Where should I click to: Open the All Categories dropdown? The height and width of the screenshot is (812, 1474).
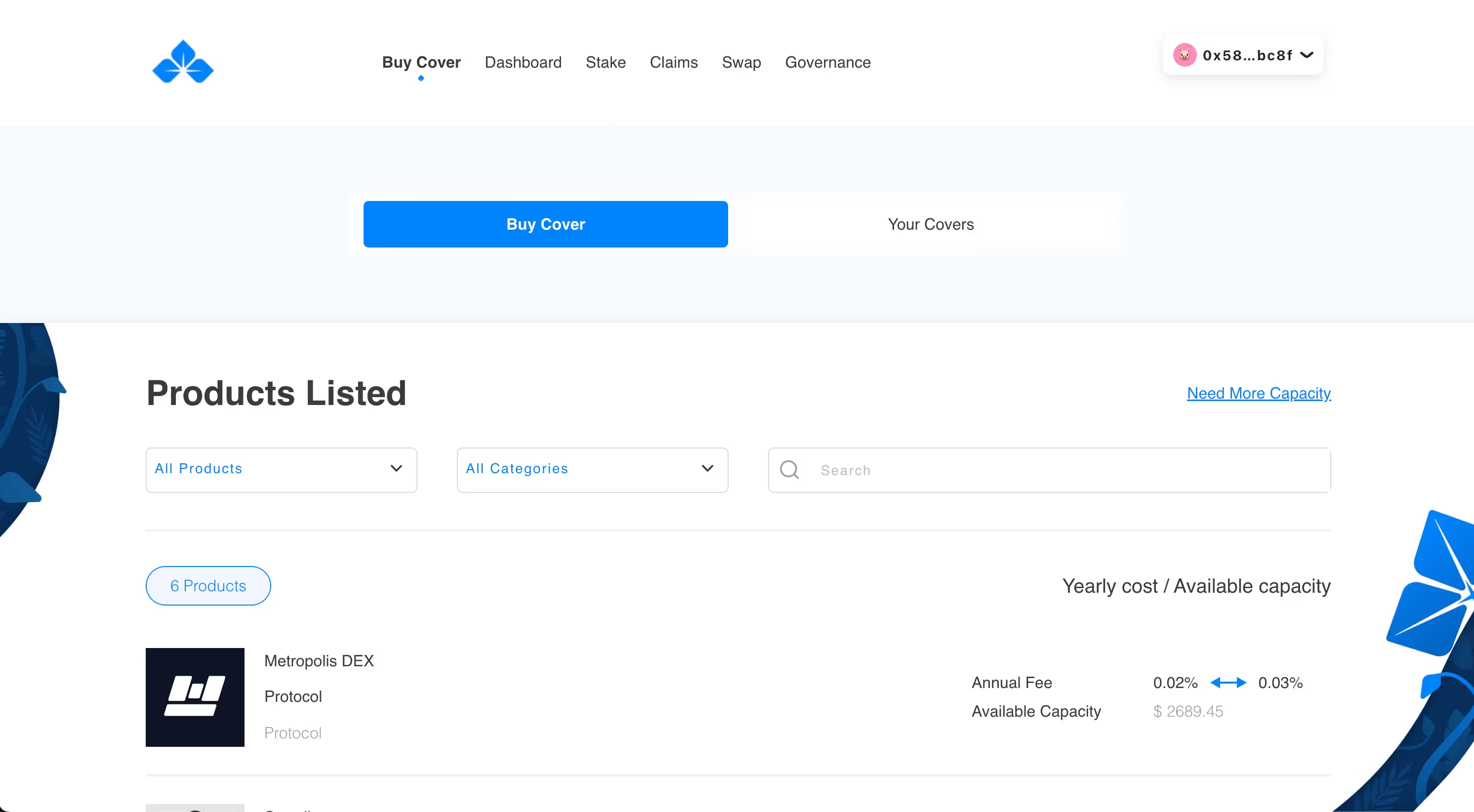tap(592, 470)
